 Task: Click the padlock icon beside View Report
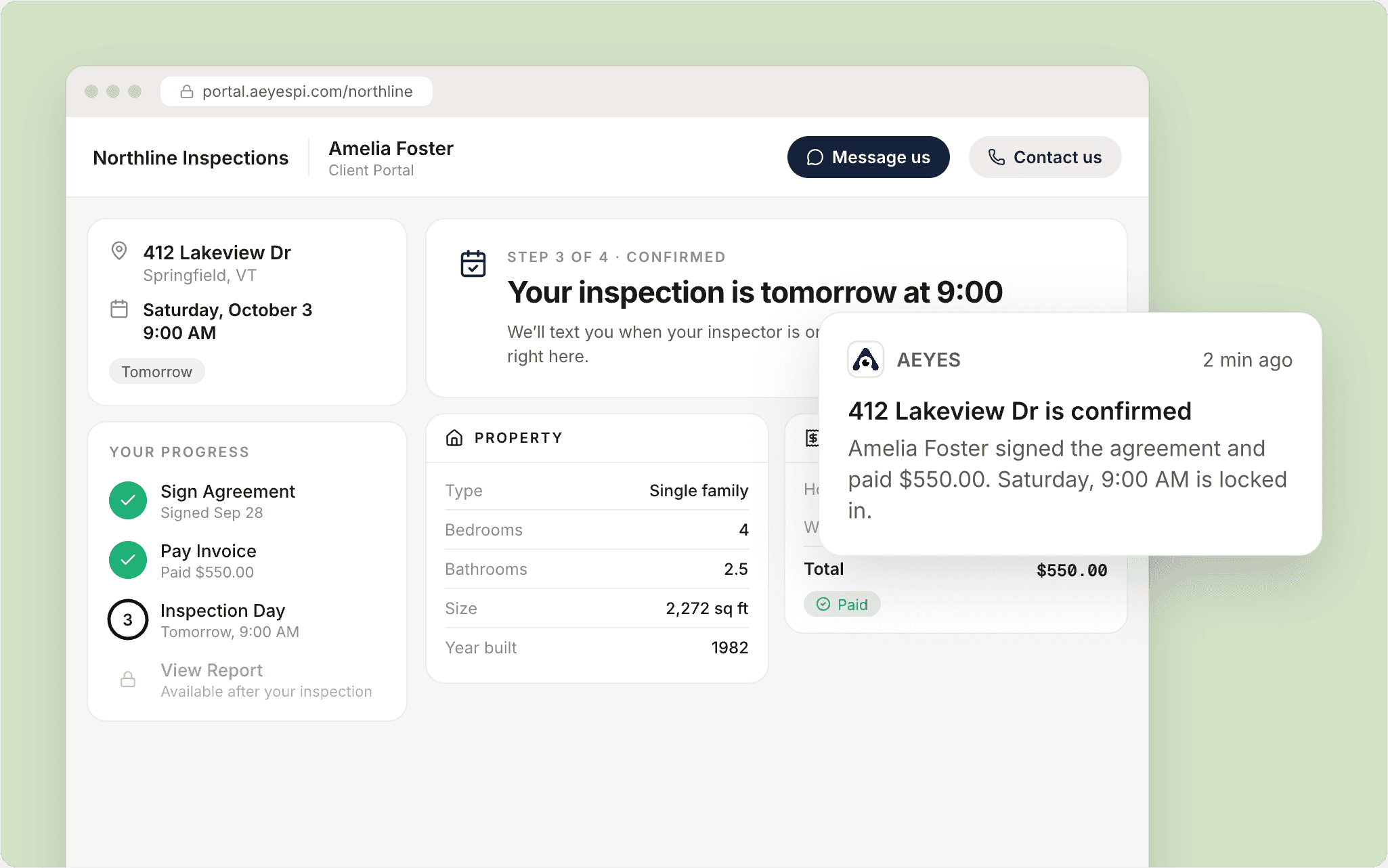pos(128,679)
